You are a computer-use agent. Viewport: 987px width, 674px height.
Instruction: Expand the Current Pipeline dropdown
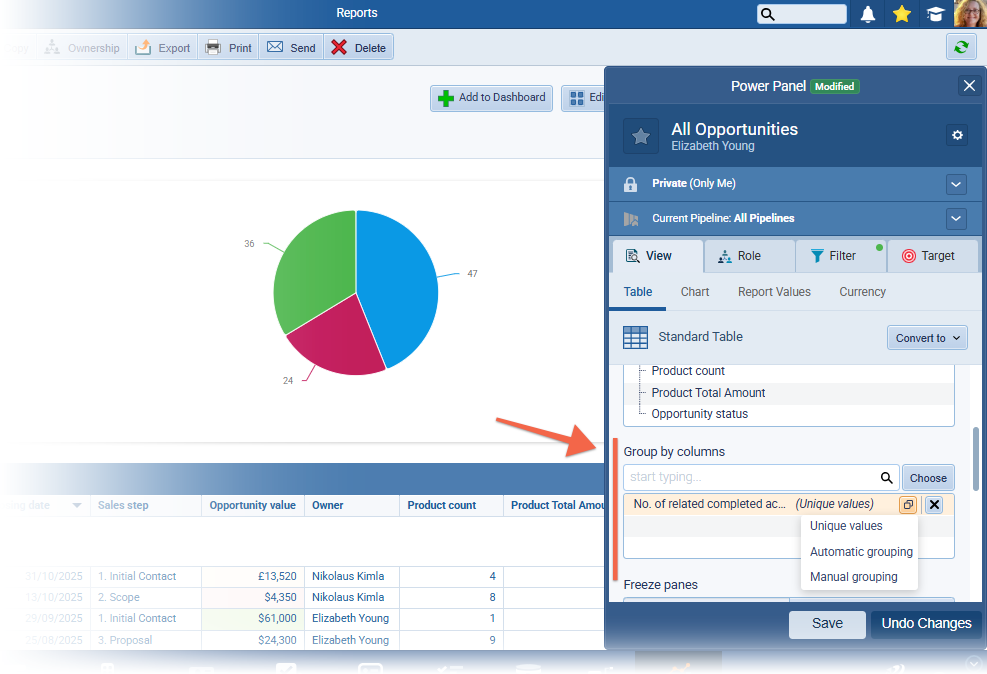(x=956, y=218)
